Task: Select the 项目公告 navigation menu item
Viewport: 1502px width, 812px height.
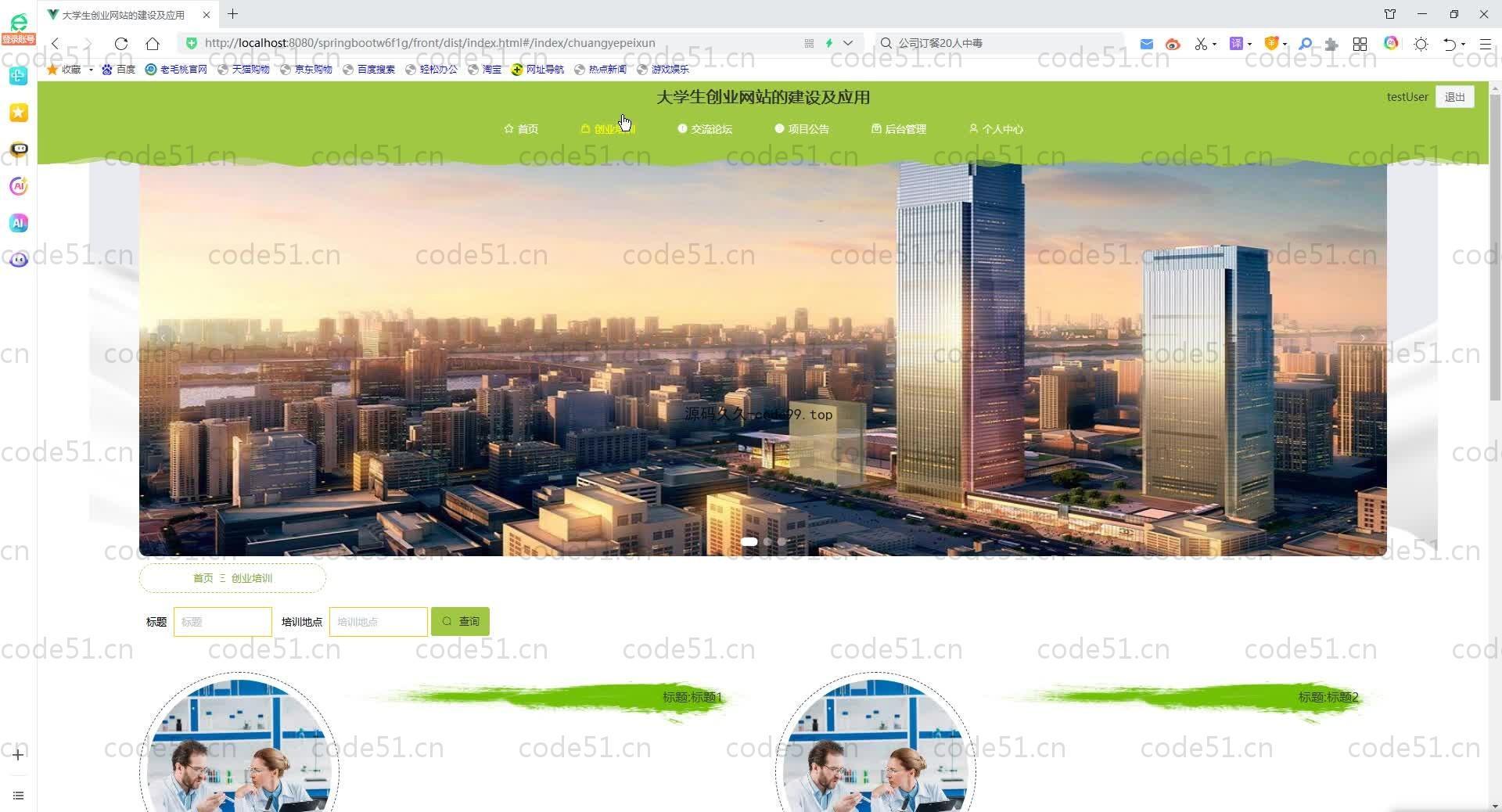Action: [x=802, y=129]
